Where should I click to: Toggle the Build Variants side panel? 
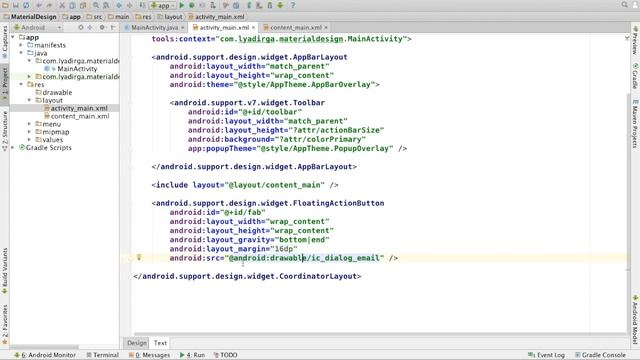point(5,271)
